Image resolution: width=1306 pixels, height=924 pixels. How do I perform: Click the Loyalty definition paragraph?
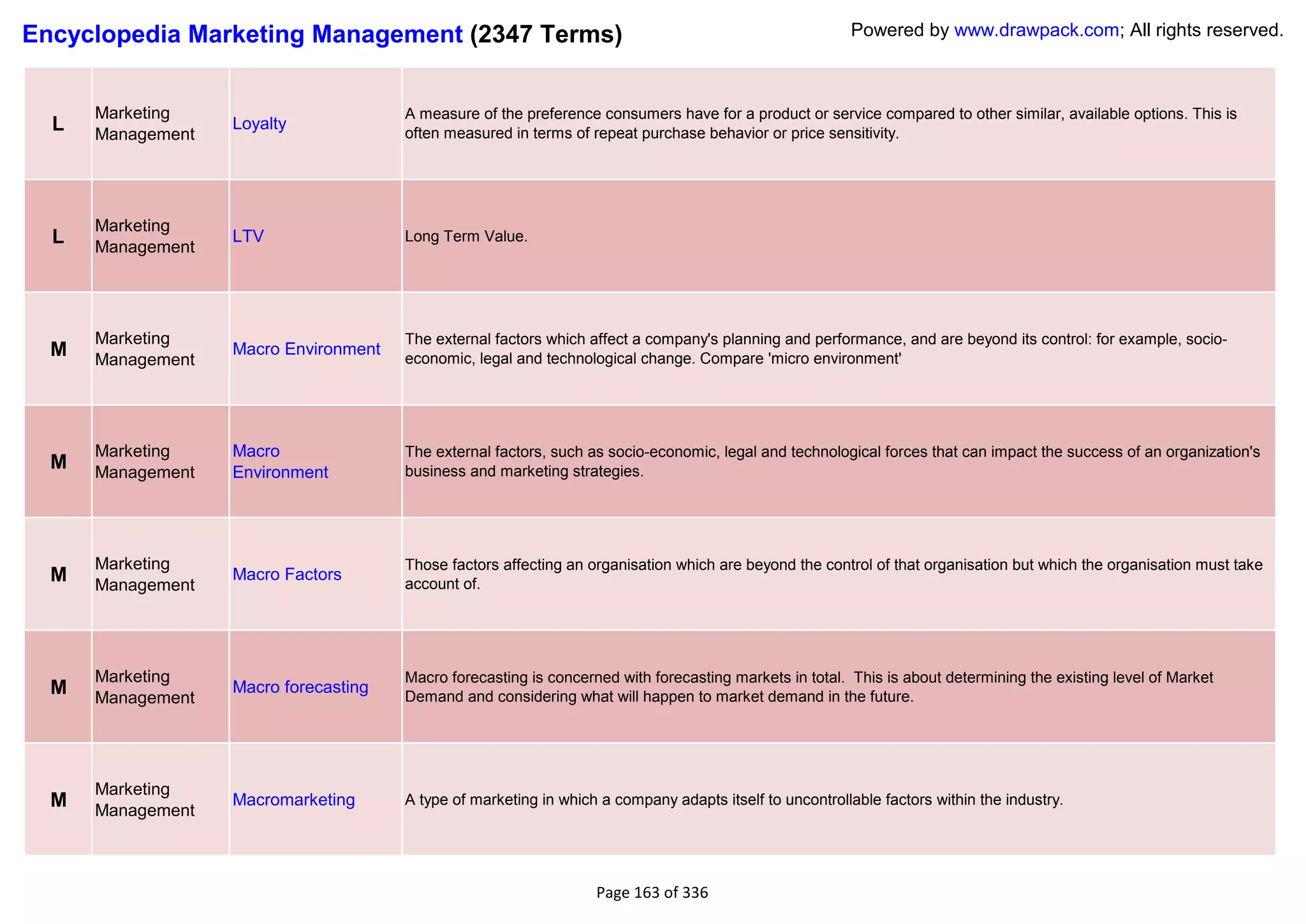(x=821, y=124)
